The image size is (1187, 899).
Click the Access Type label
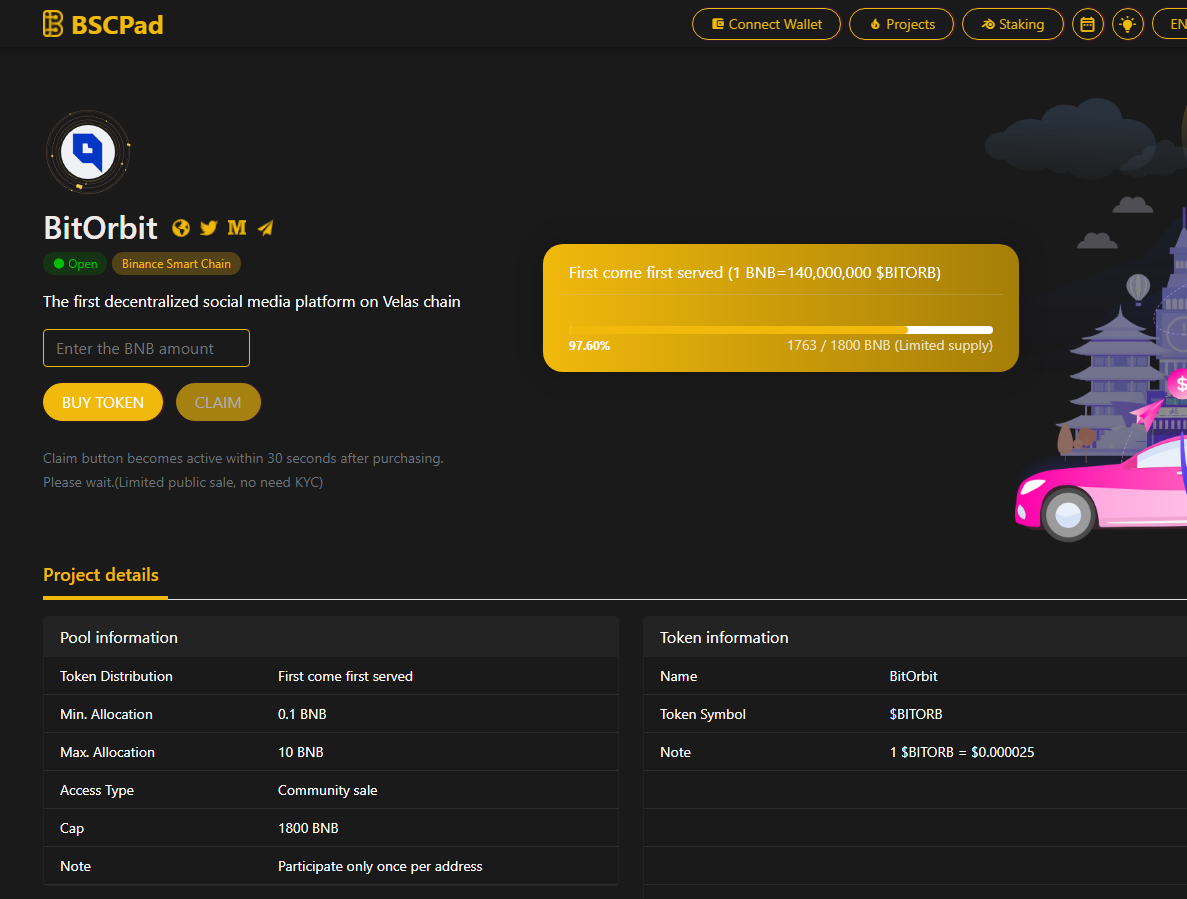tap(97, 790)
